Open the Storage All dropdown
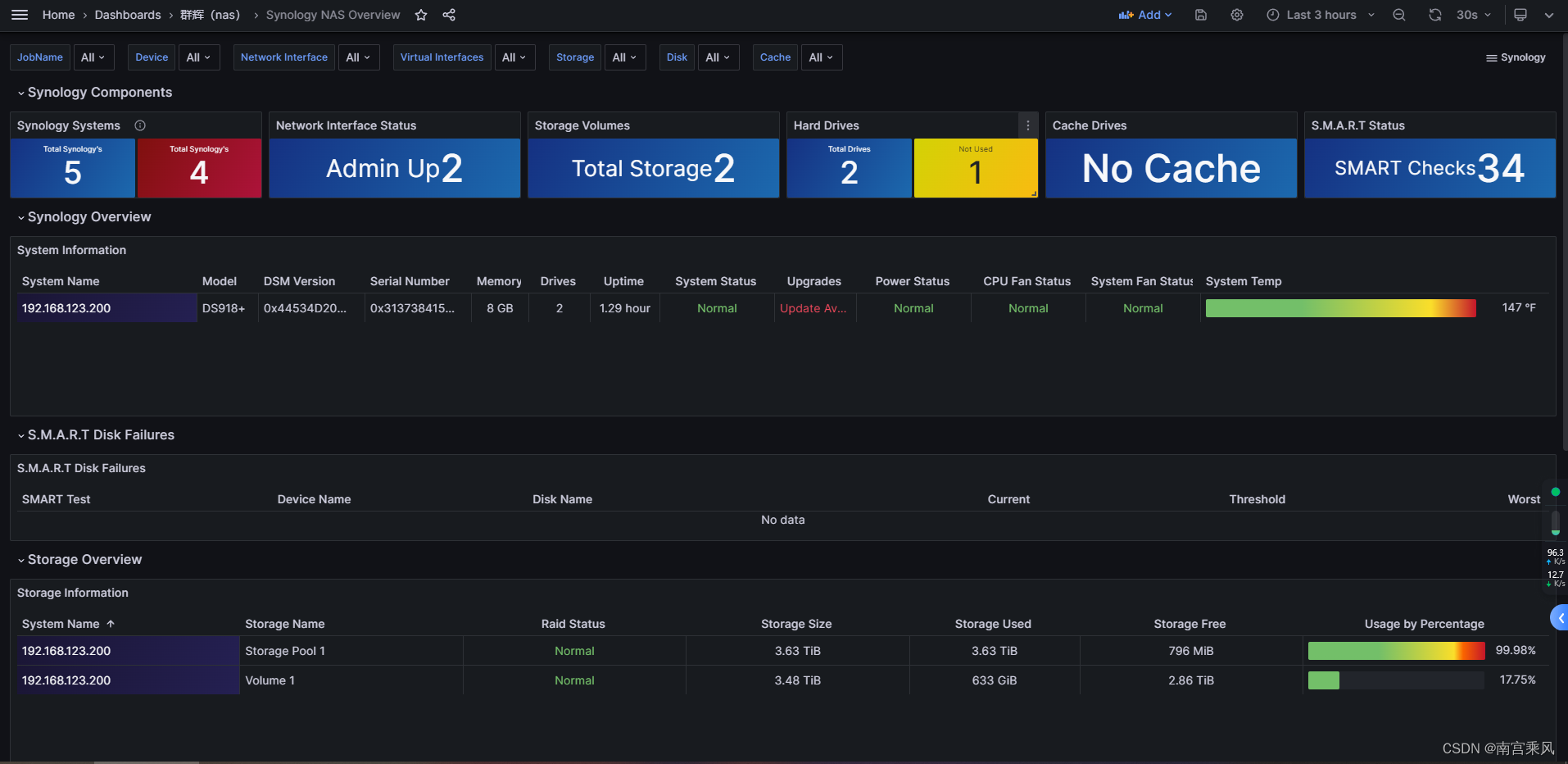Viewport: 1568px width, 764px height. click(625, 57)
